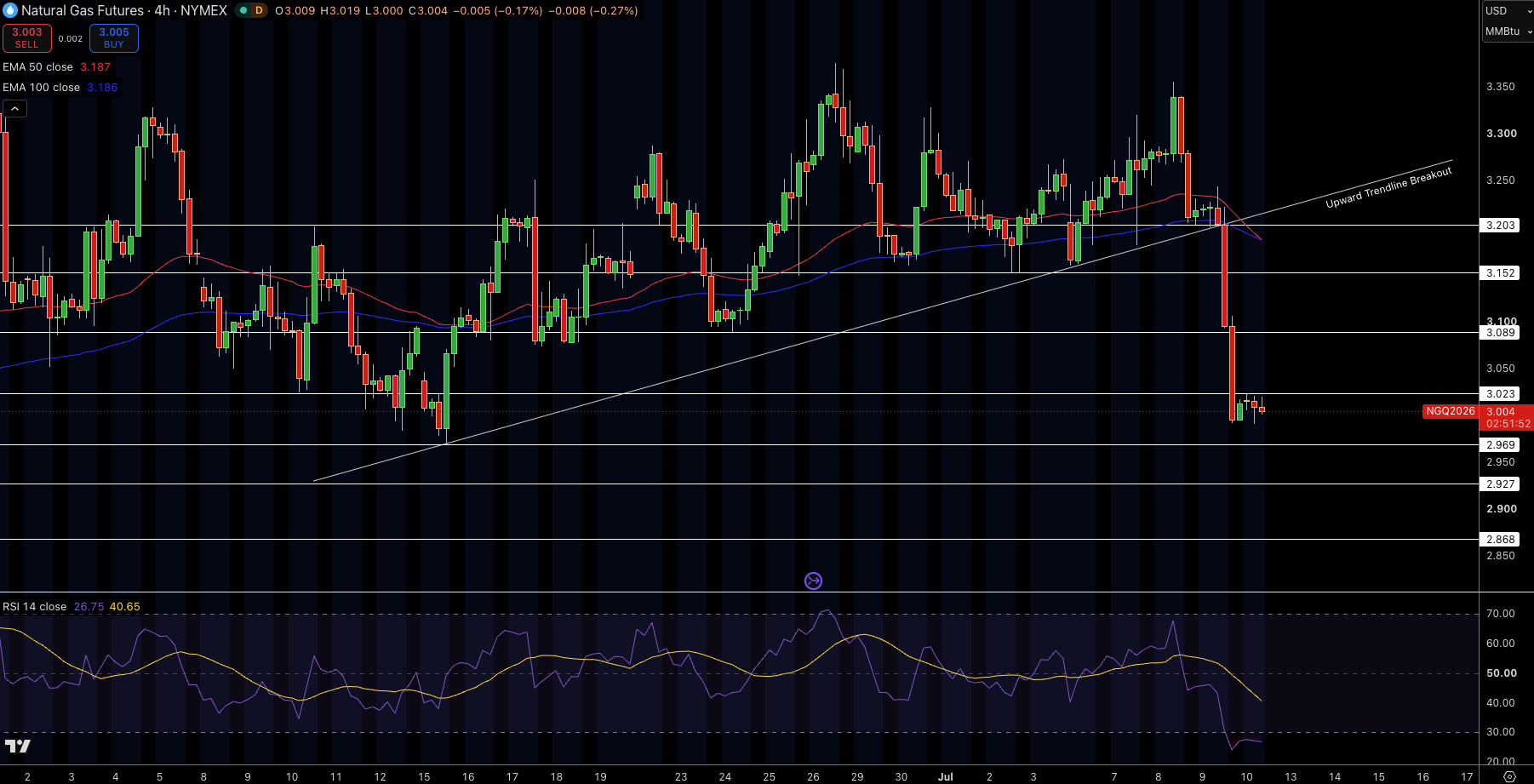The width and height of the screenshot is (1534, 784).
Task: Click the BUY 3.005 button
Action: pos(114,38)
